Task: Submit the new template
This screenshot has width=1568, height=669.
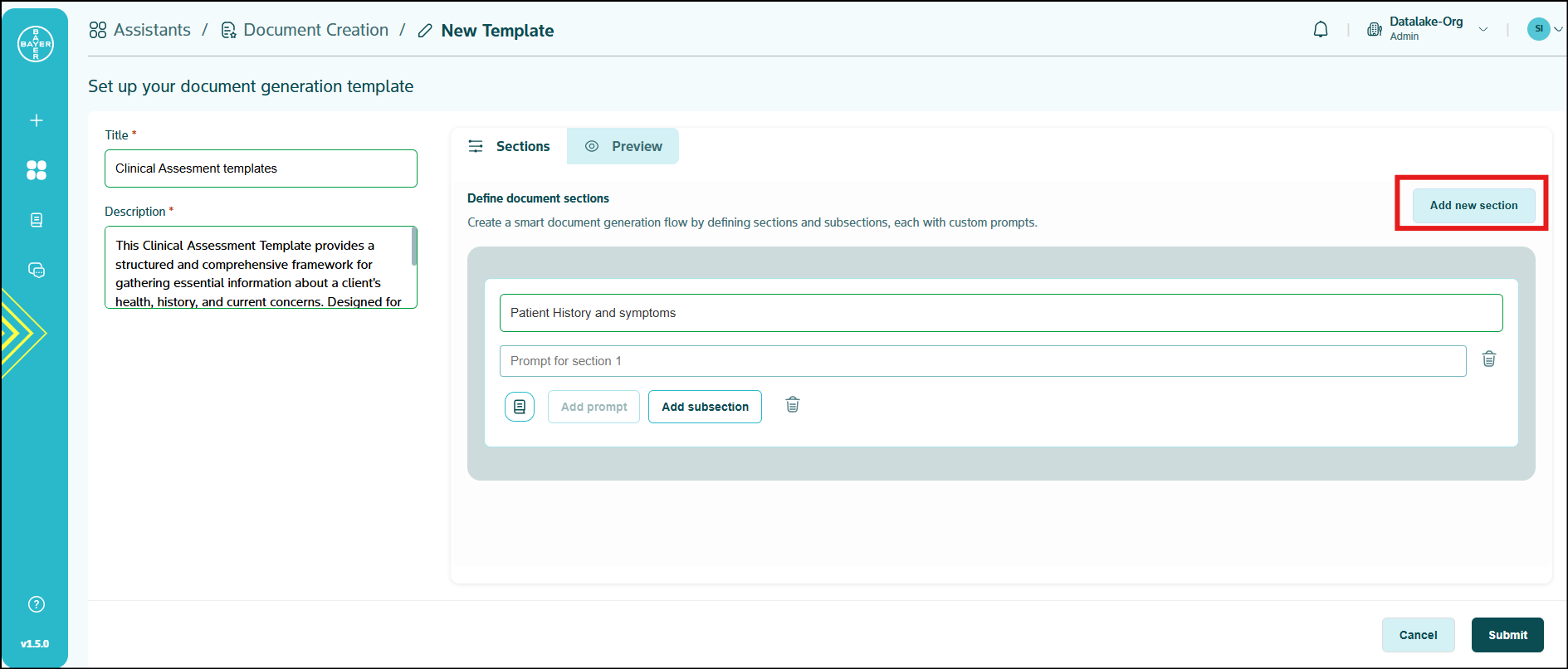Action: pos(1507,635)
